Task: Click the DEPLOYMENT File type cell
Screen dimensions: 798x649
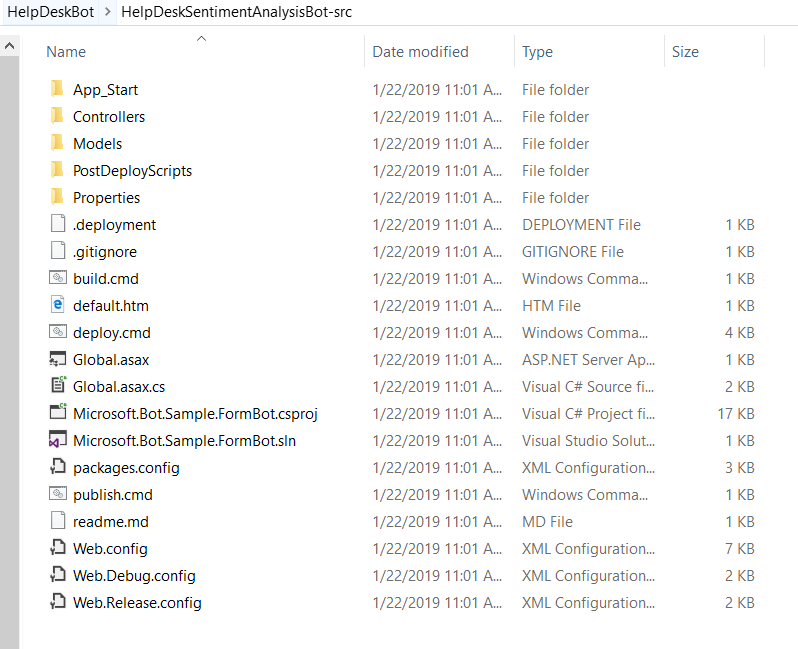Action: [581, 224]
